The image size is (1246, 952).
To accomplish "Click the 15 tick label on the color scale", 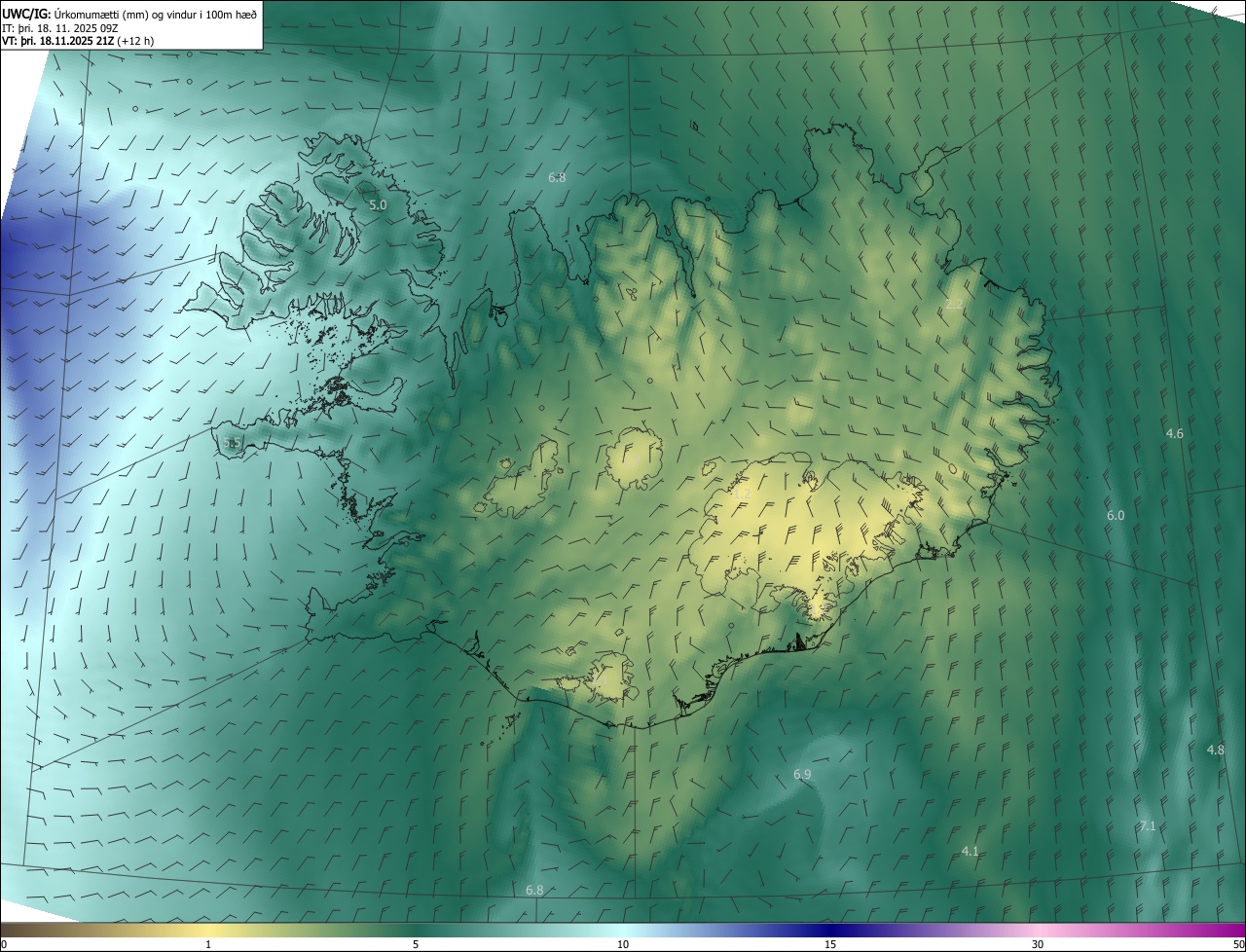I will tap(830, 945).
